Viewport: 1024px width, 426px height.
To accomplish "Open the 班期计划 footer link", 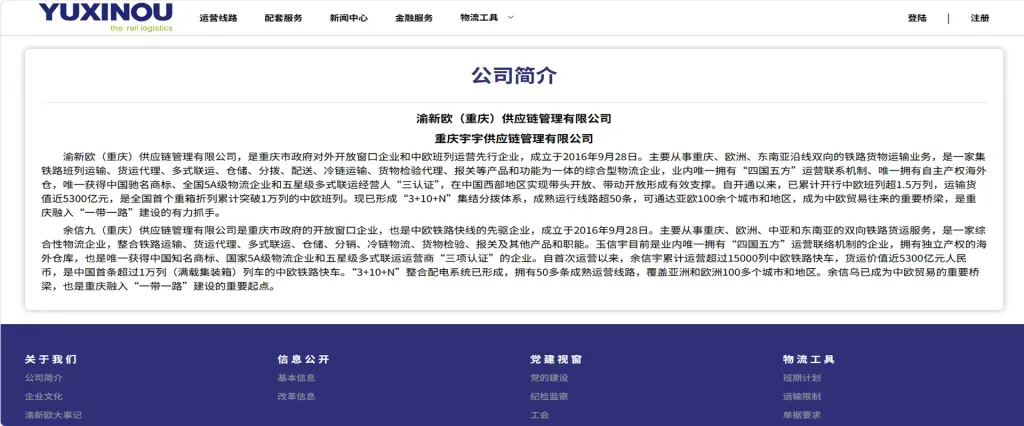I will pos(801,378).
